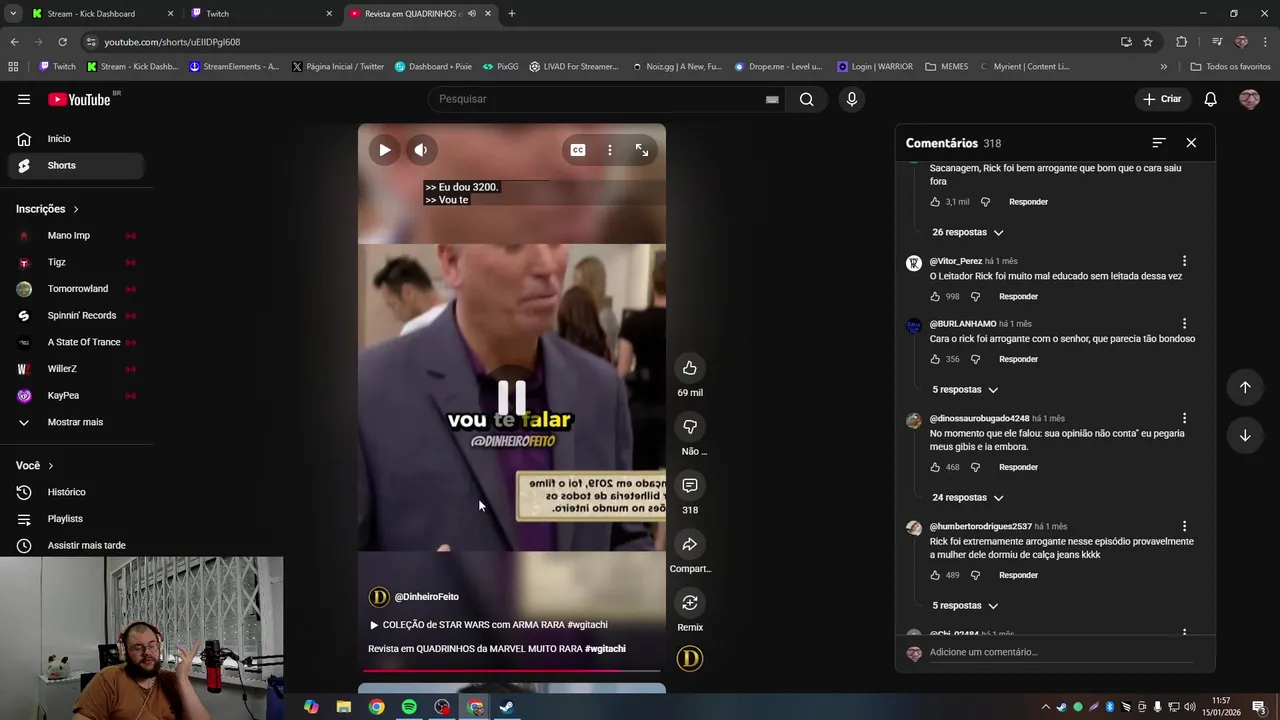Like the Short (69 mil)

690,368
